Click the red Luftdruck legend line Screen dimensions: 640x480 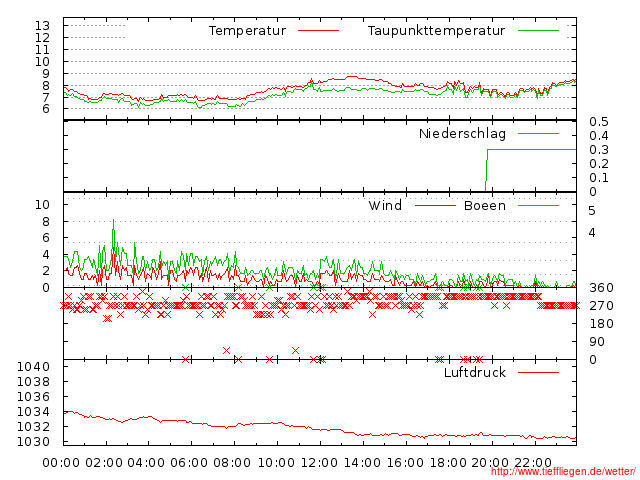[538, 372]
